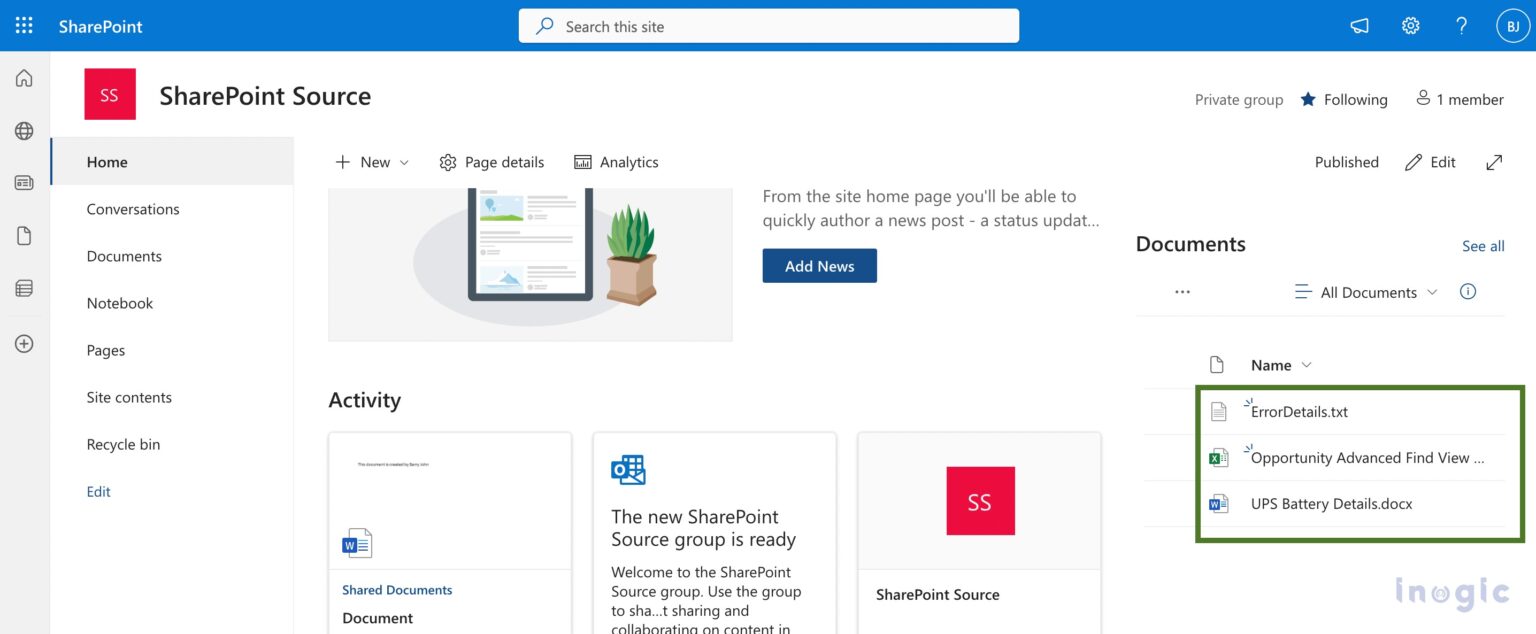
Task: Go to the Conversations section
Action: coord(133,209)
